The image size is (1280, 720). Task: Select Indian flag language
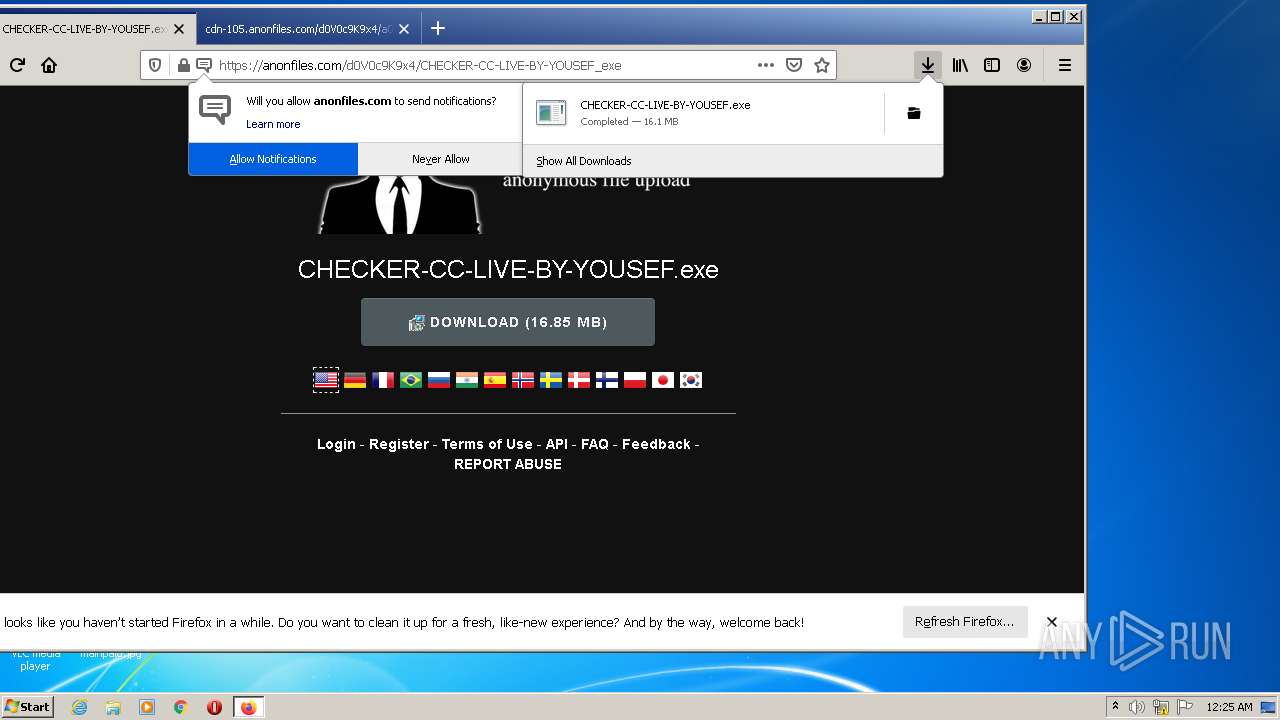coord(467,380)
